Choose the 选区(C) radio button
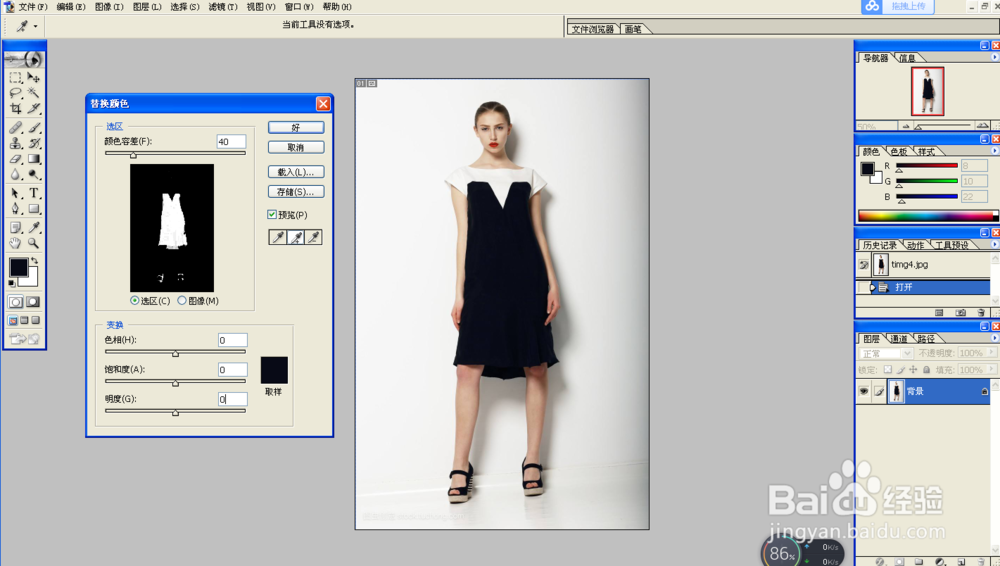1000x566 pixels. [x=135, y=301]
